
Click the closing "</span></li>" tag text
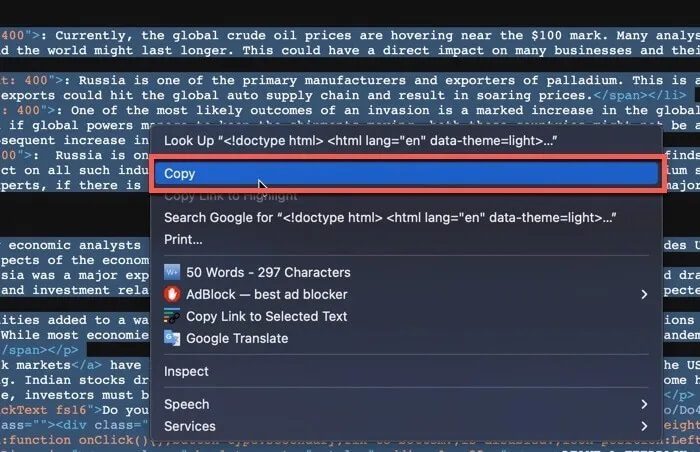click(x=640, y=96)
